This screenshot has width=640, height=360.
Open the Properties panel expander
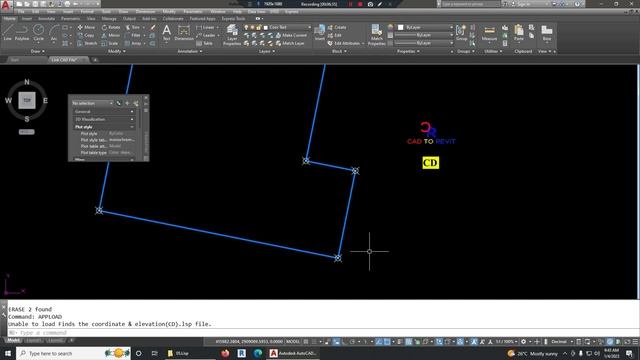point(408,51)
